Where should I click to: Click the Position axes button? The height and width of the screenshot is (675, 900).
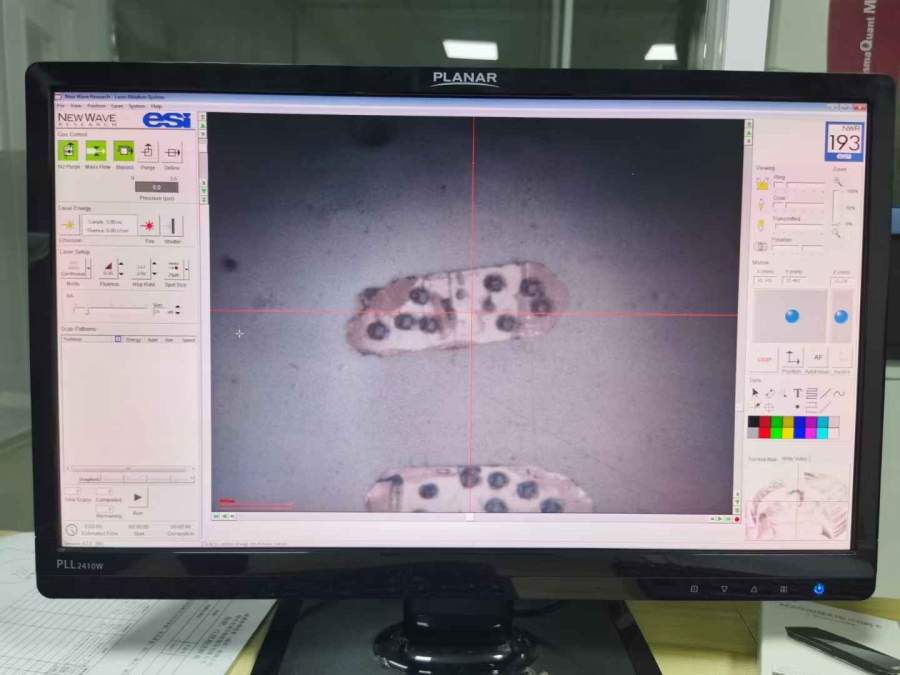[x=792, y=358]
